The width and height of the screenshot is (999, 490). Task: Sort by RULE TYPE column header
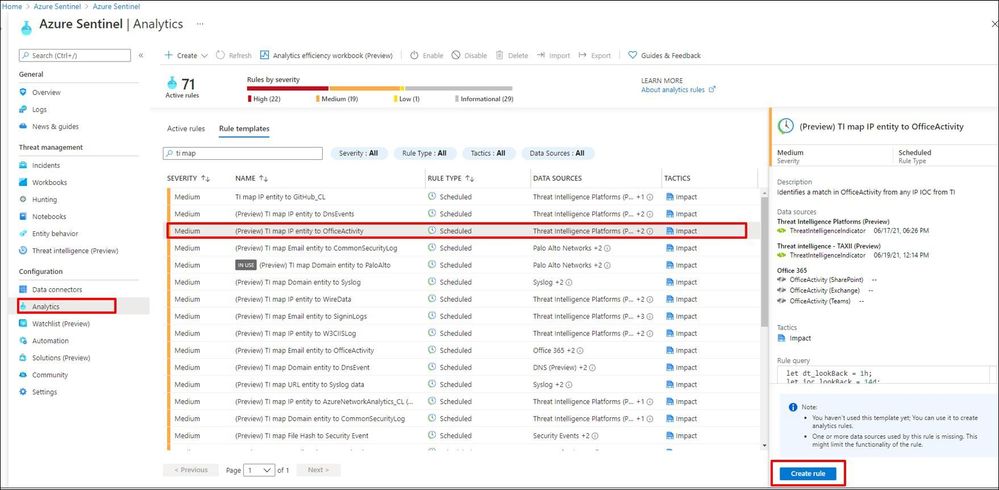click(x=452, y=178)
